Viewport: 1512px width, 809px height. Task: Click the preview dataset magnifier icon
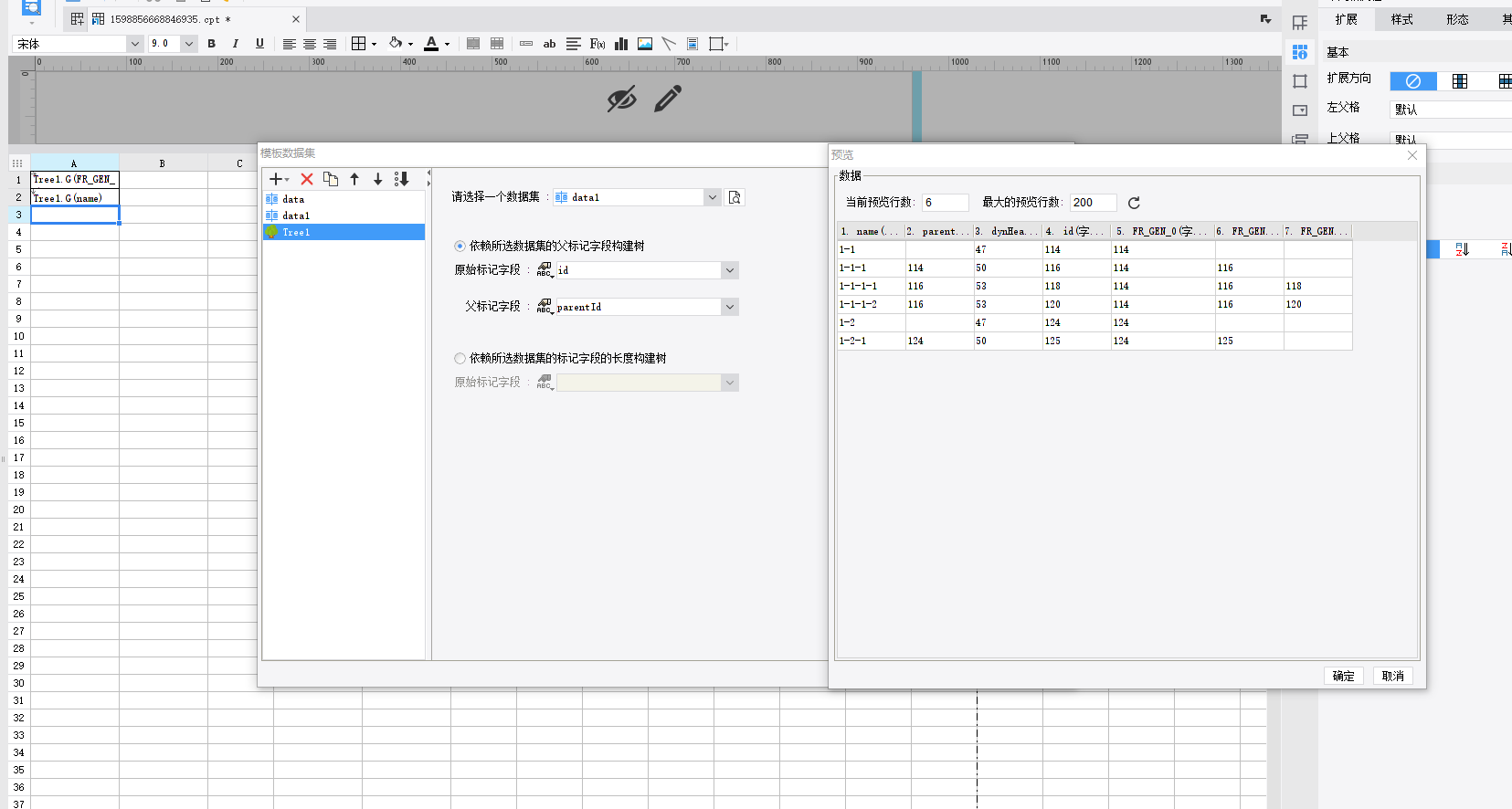(735, 197)
